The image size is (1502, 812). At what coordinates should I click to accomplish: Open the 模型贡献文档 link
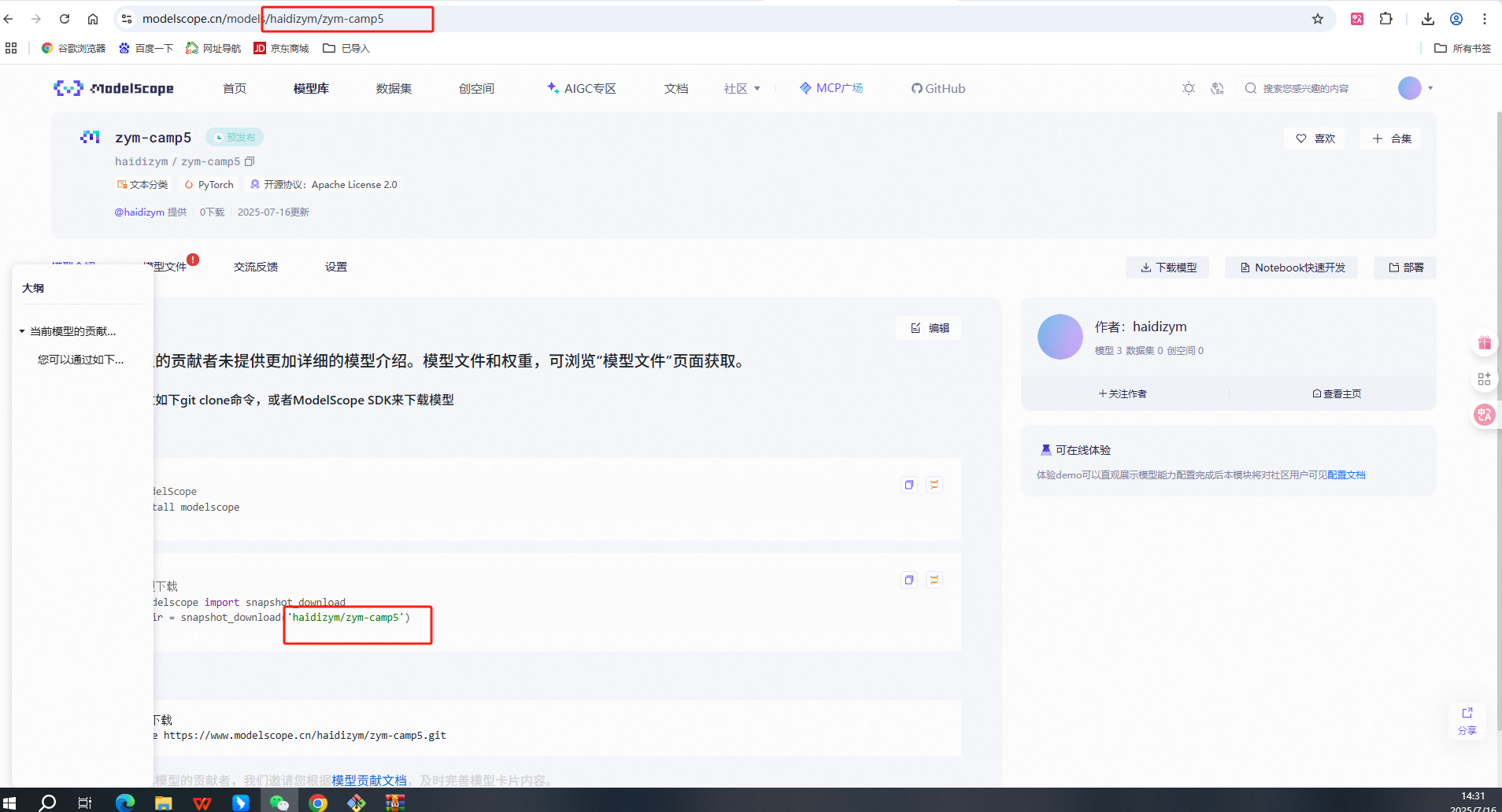[369, 780]
